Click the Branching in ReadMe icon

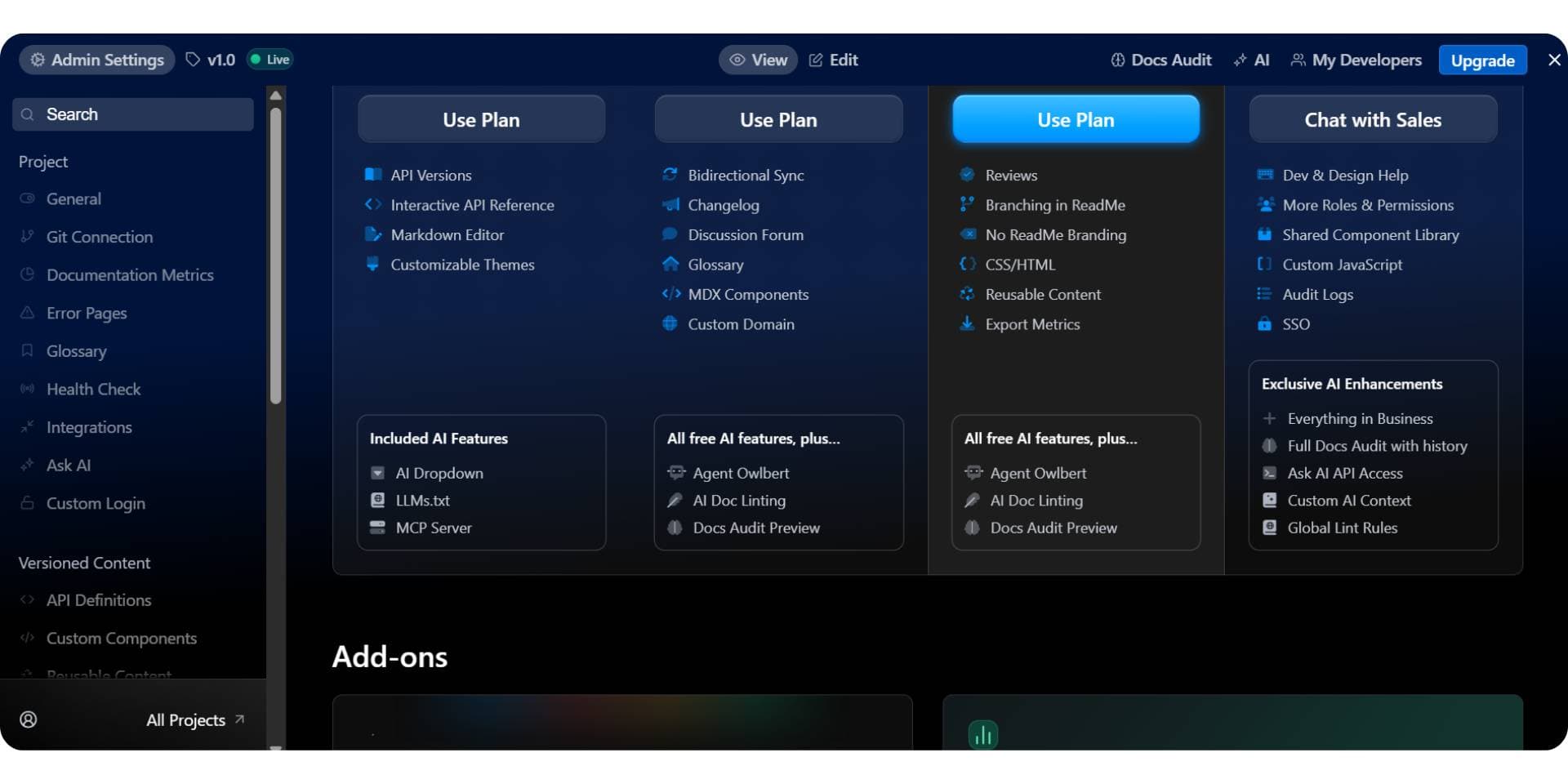(x=968, y=204)
